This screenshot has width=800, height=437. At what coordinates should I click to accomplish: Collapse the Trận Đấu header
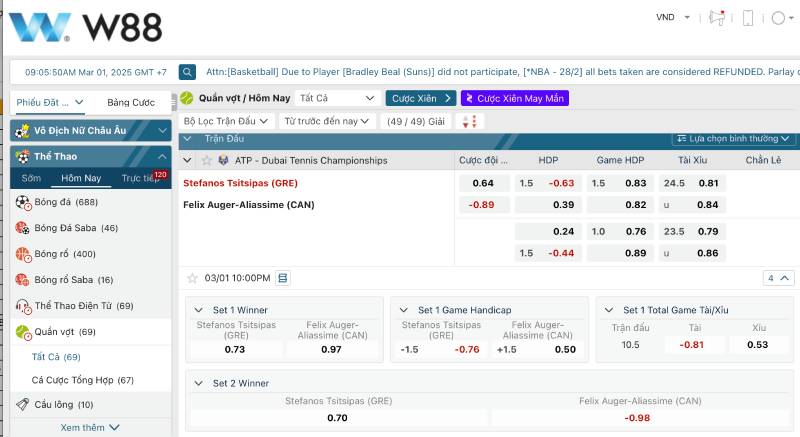pyautogui.click(x=187, y=139)
